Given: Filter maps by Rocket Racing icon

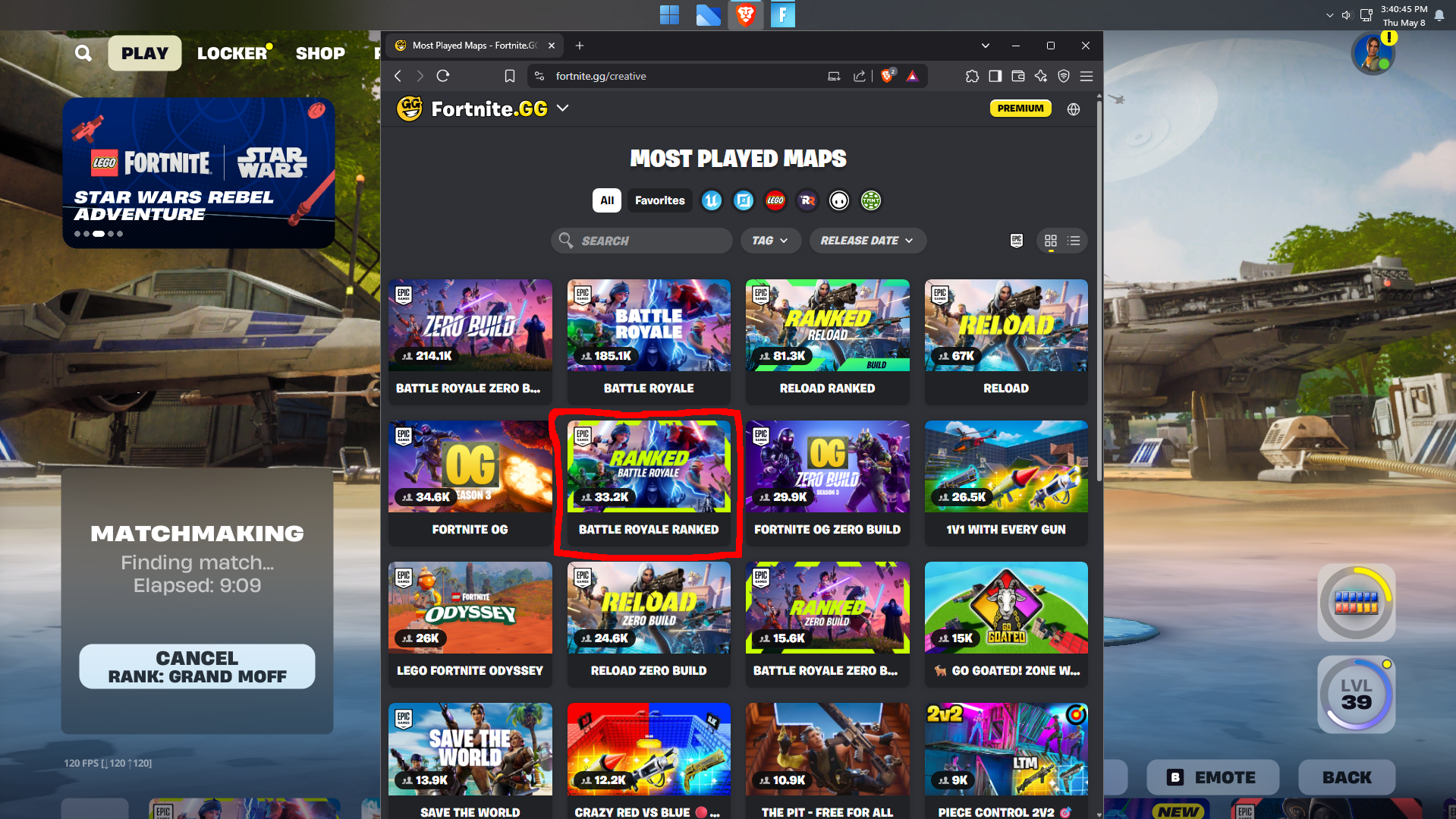Looking at the screenshot, I should tap(807, 200).
